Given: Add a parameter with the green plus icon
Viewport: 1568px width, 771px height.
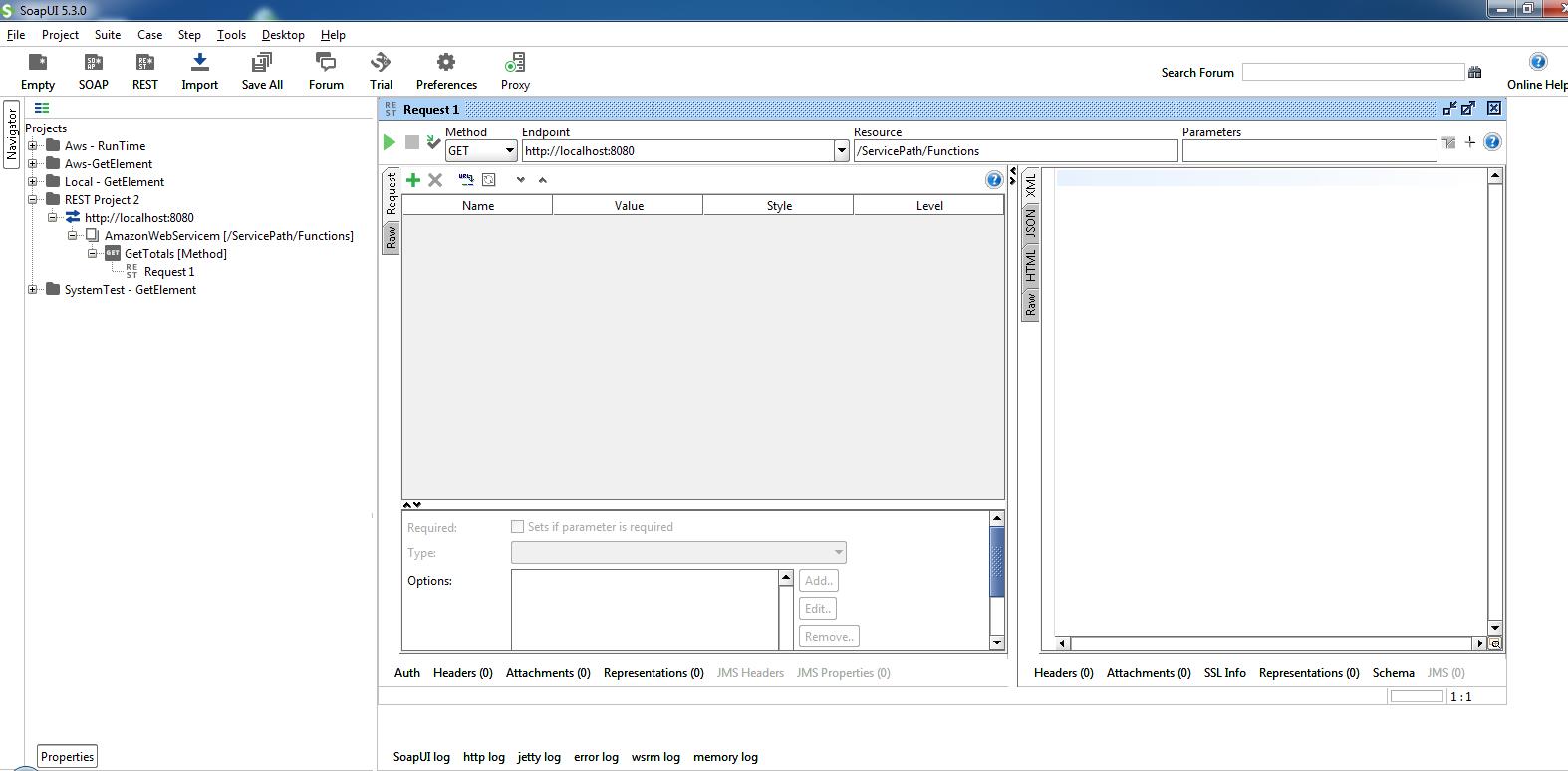Looking at the screenshot, I should coord(412,180).
